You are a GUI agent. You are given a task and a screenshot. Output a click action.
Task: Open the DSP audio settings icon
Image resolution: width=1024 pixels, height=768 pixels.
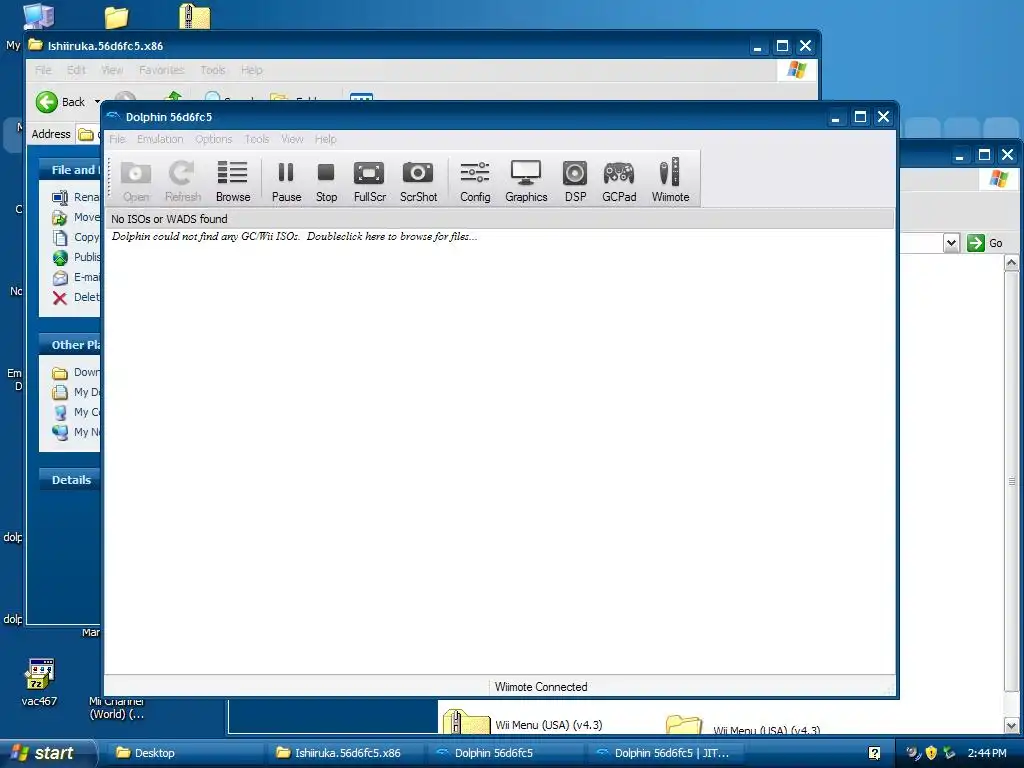575,182
